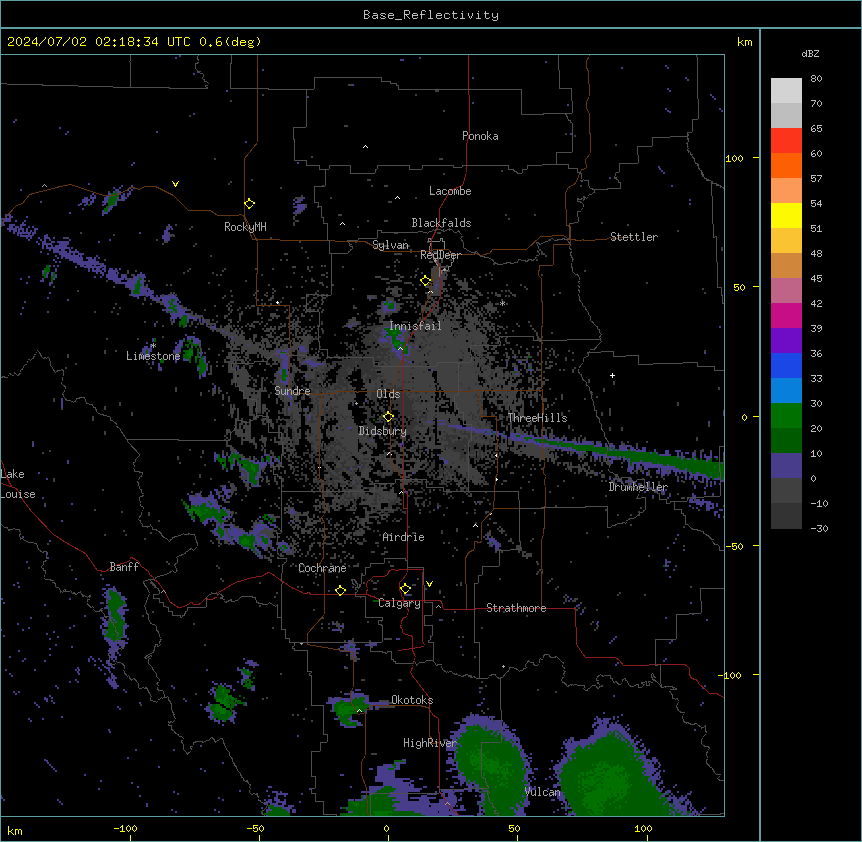Click the white caret marker west of Lacombe
The height and width of the screenshot is (842, 862).
coord(397,198)
